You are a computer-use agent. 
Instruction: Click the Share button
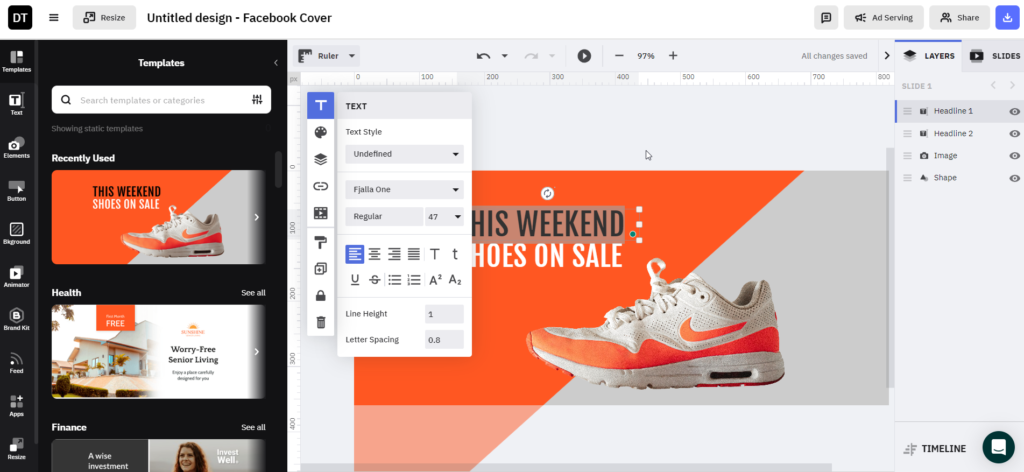(x=959, y=18)
